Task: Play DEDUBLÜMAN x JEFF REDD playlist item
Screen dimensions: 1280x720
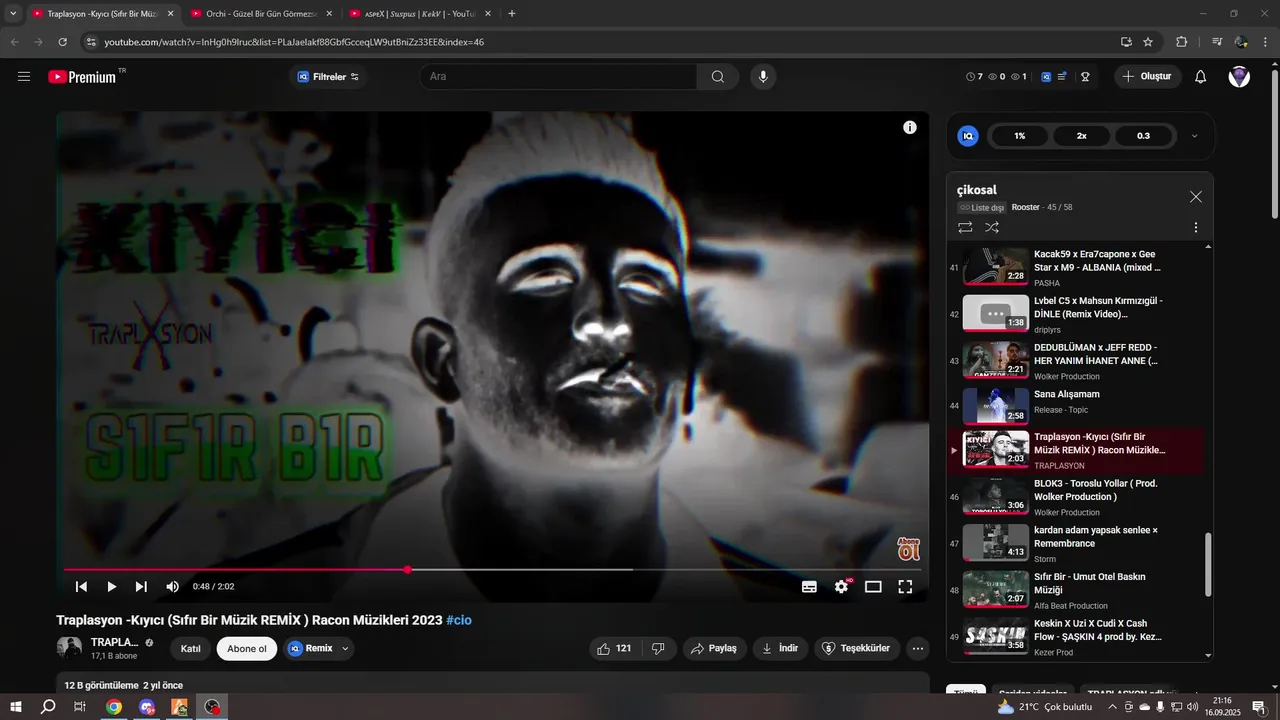Action: [1075, 361]
